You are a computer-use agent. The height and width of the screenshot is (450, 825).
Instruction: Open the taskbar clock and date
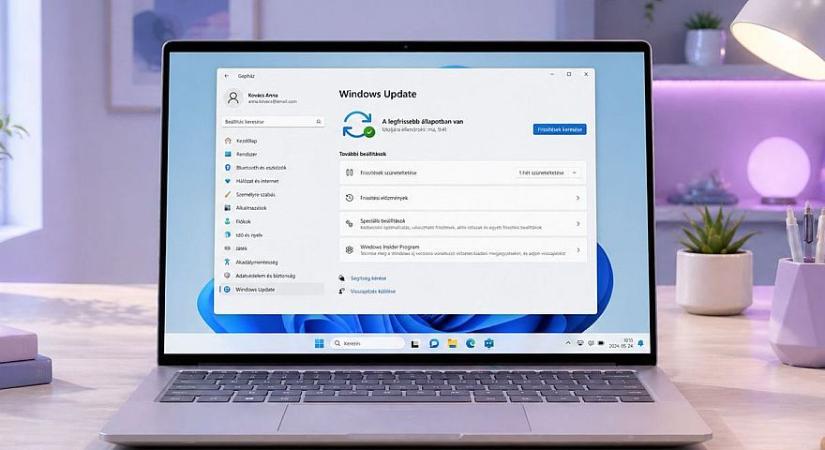(x=621, y=344)
